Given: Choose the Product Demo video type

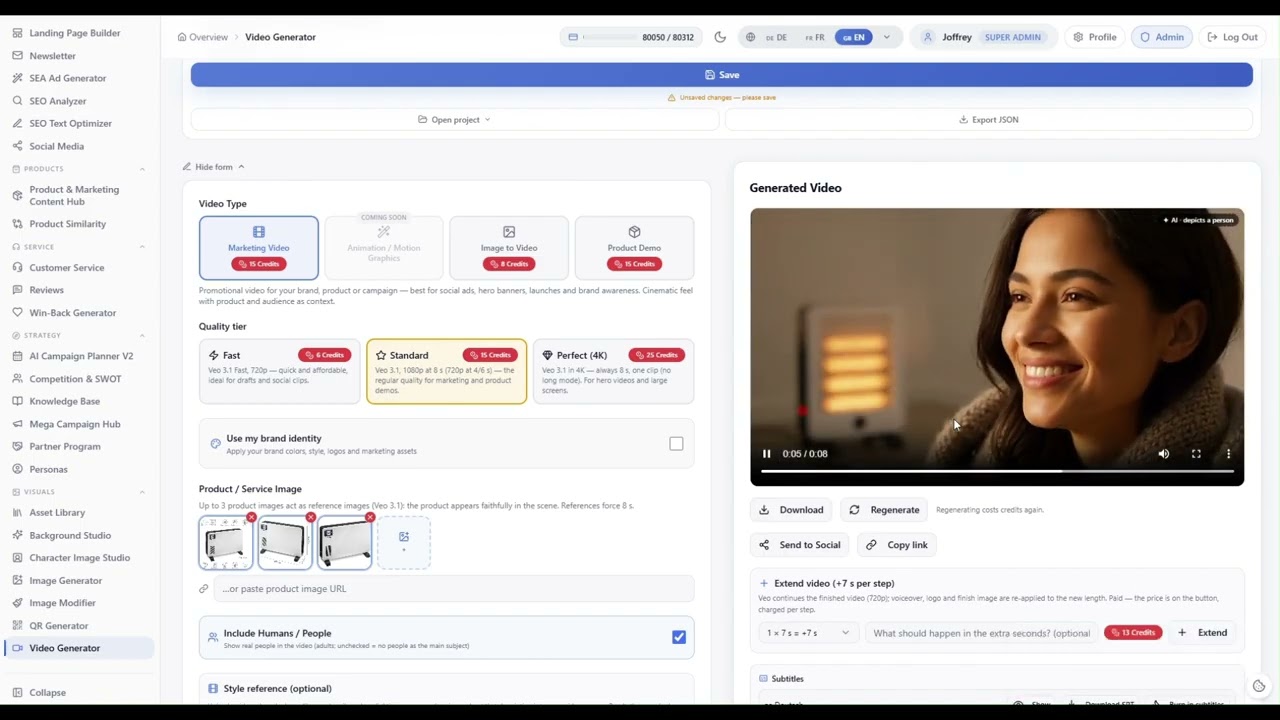Looking at the screenshot, I should point(634,248).
